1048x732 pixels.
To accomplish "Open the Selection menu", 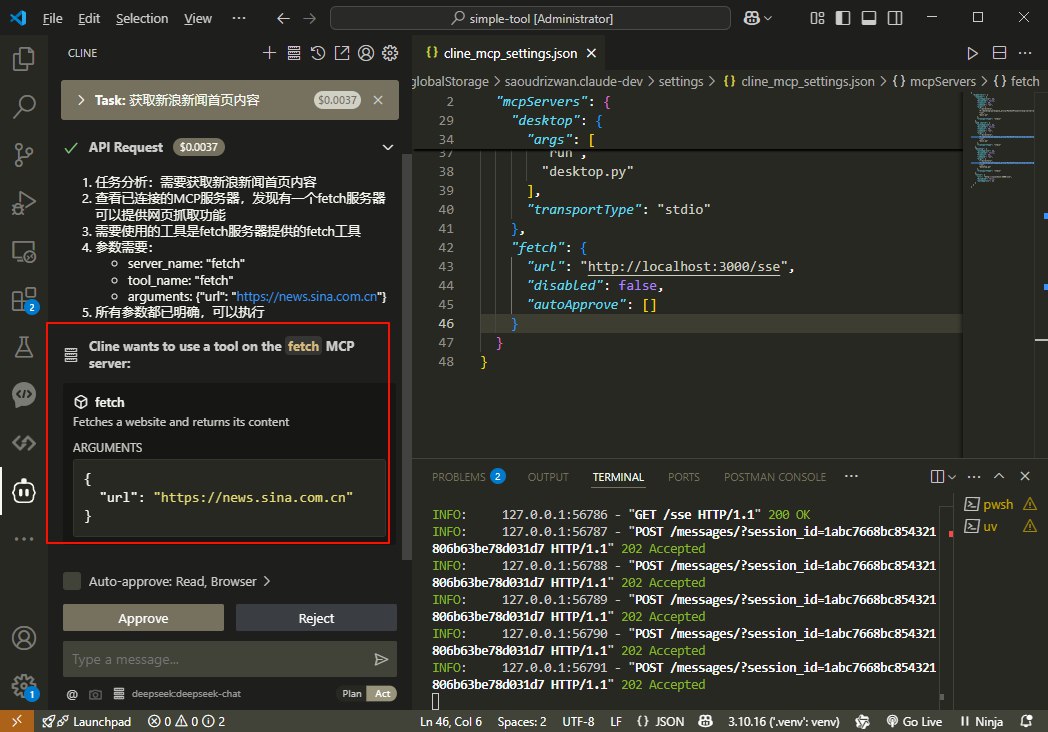I will (142, 18).
